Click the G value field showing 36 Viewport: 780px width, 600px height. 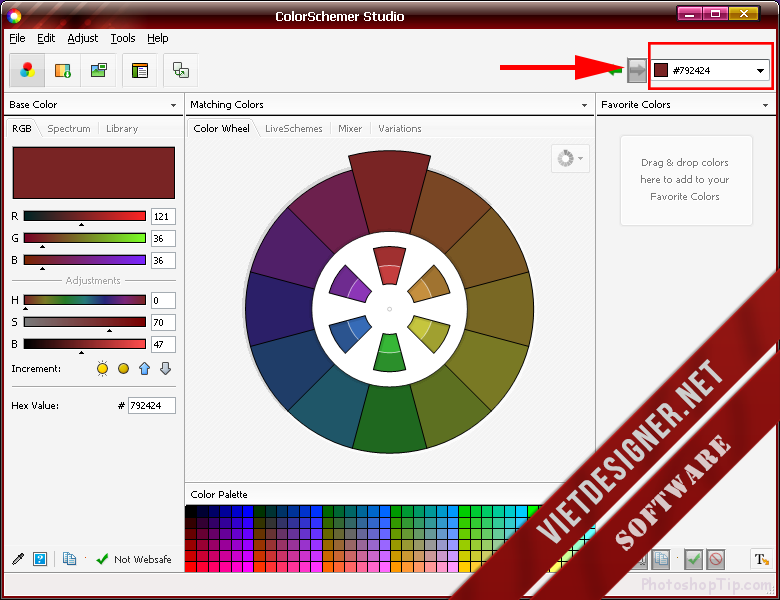tap(163, 238)
